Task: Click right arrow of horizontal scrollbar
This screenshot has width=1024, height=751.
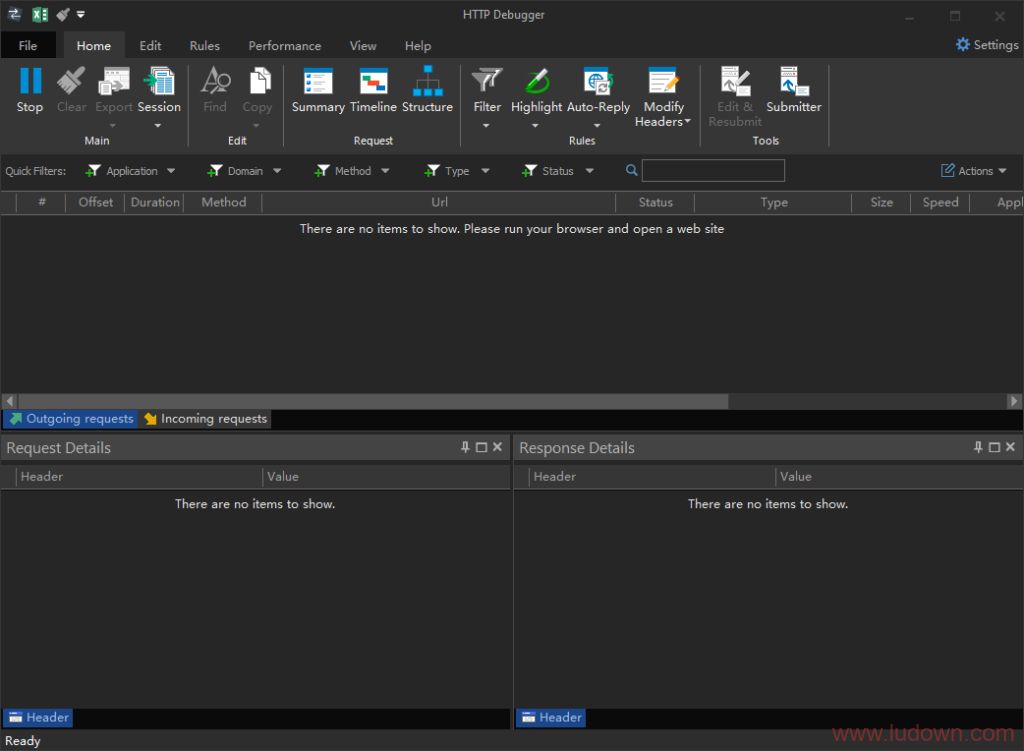Action: (x=1014, y=401)
